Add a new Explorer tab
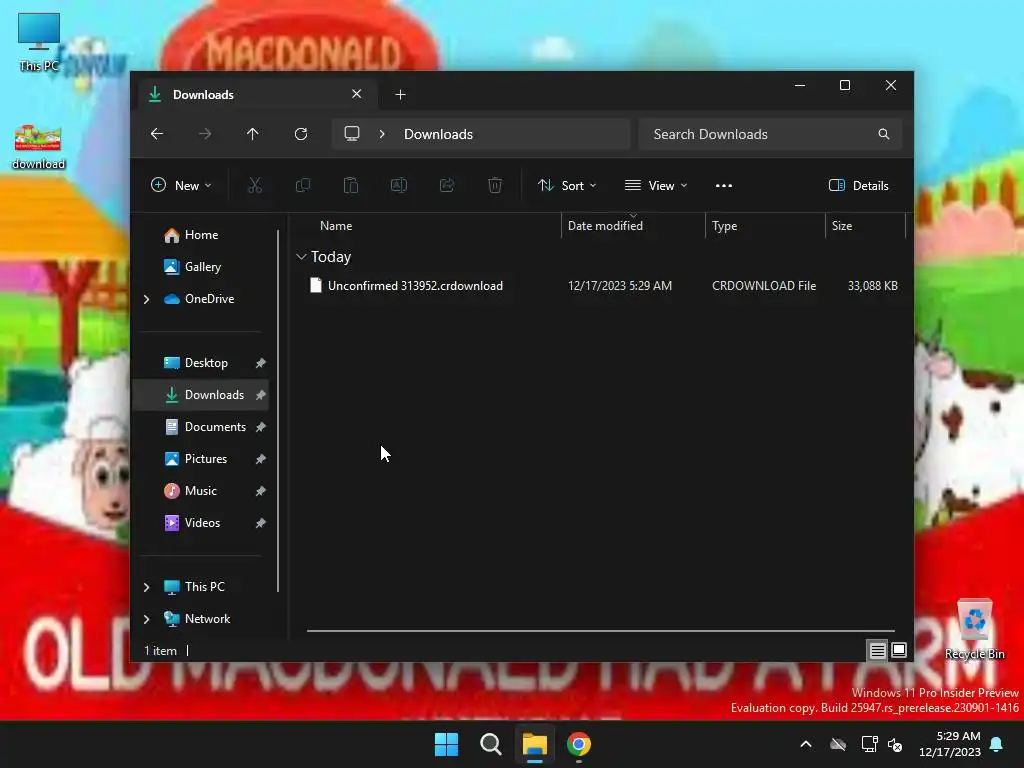The width and height of the screenshot is (1024, 768). (400, 95)
